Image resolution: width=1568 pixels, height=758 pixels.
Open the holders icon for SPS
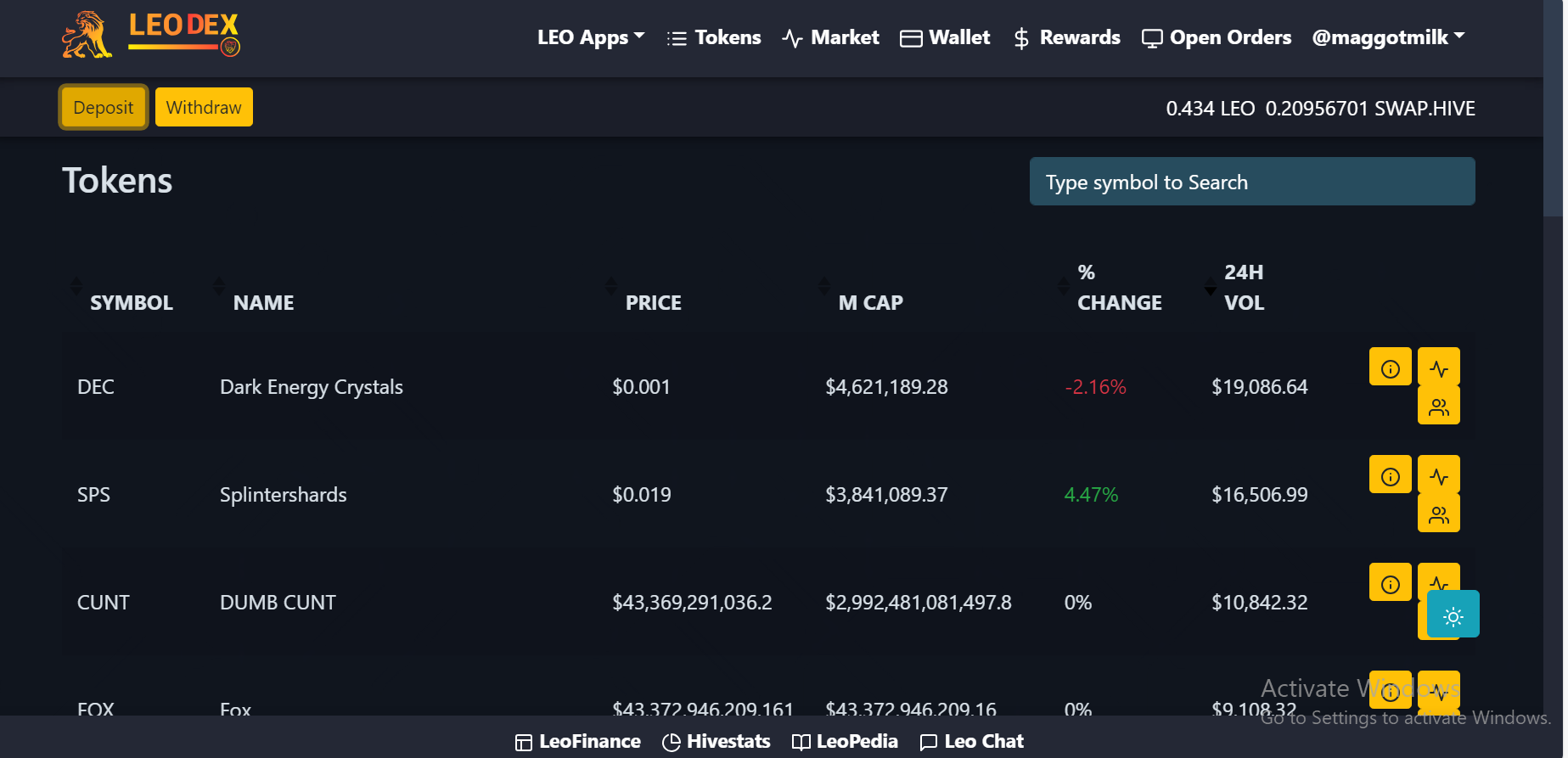[x=1439, y=514]
